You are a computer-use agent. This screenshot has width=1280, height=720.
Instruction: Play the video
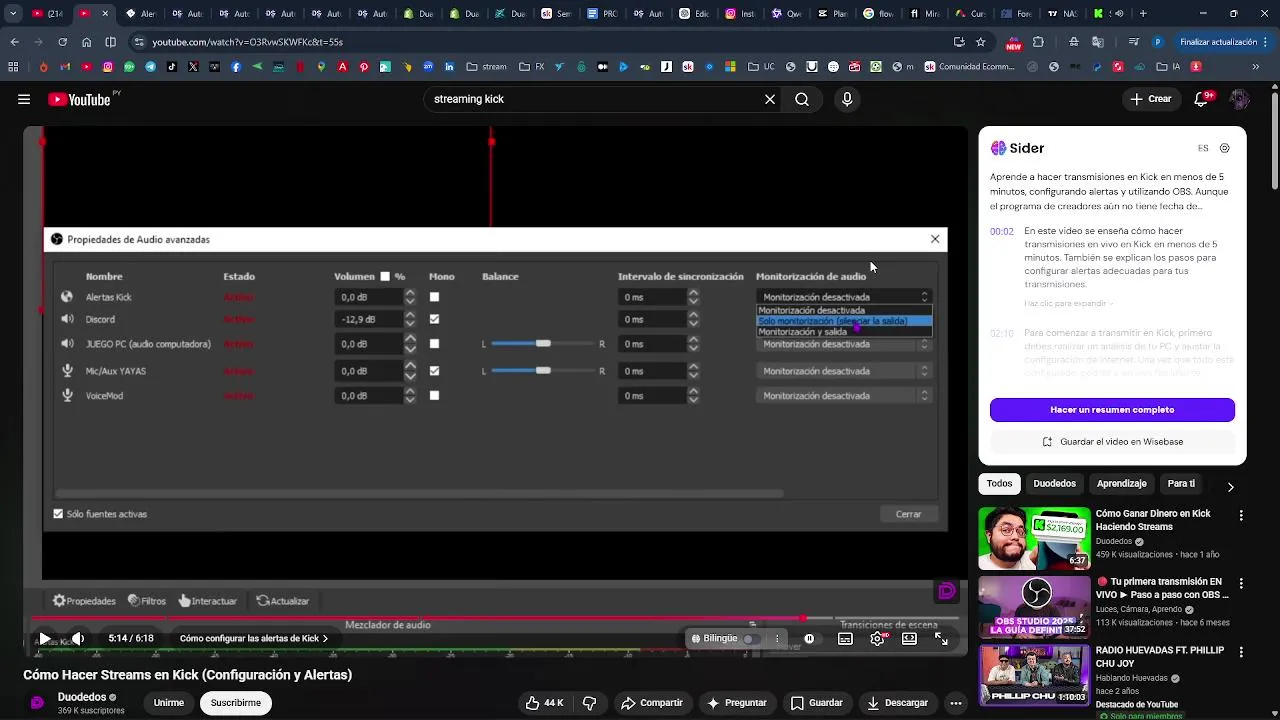click(x=45, y=638)
